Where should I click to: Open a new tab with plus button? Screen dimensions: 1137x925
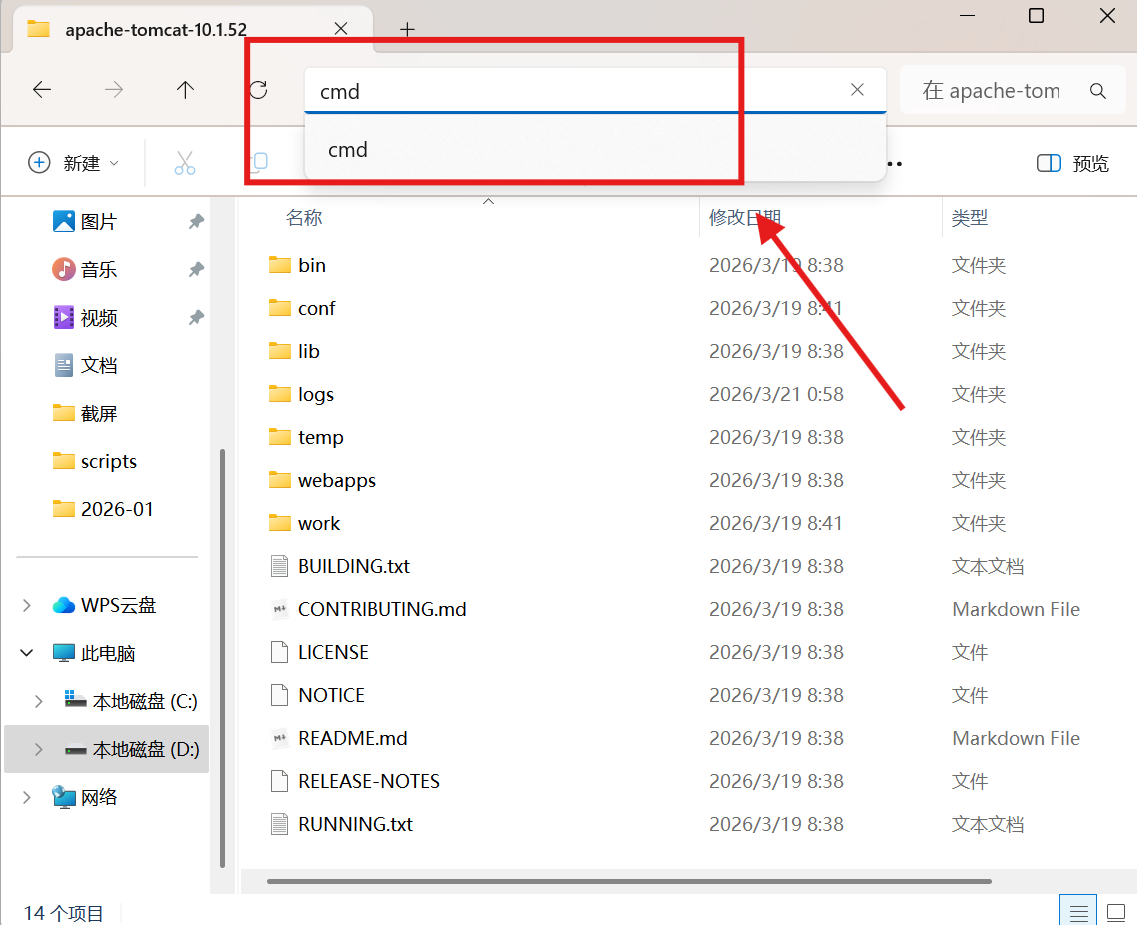[408, 30]
